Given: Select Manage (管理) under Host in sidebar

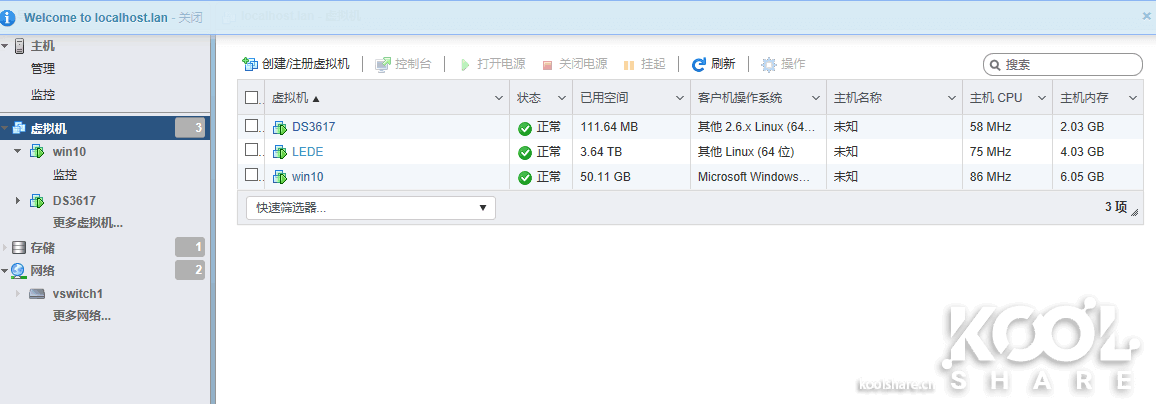Looking at the screenshot, I should coord(43,69).
